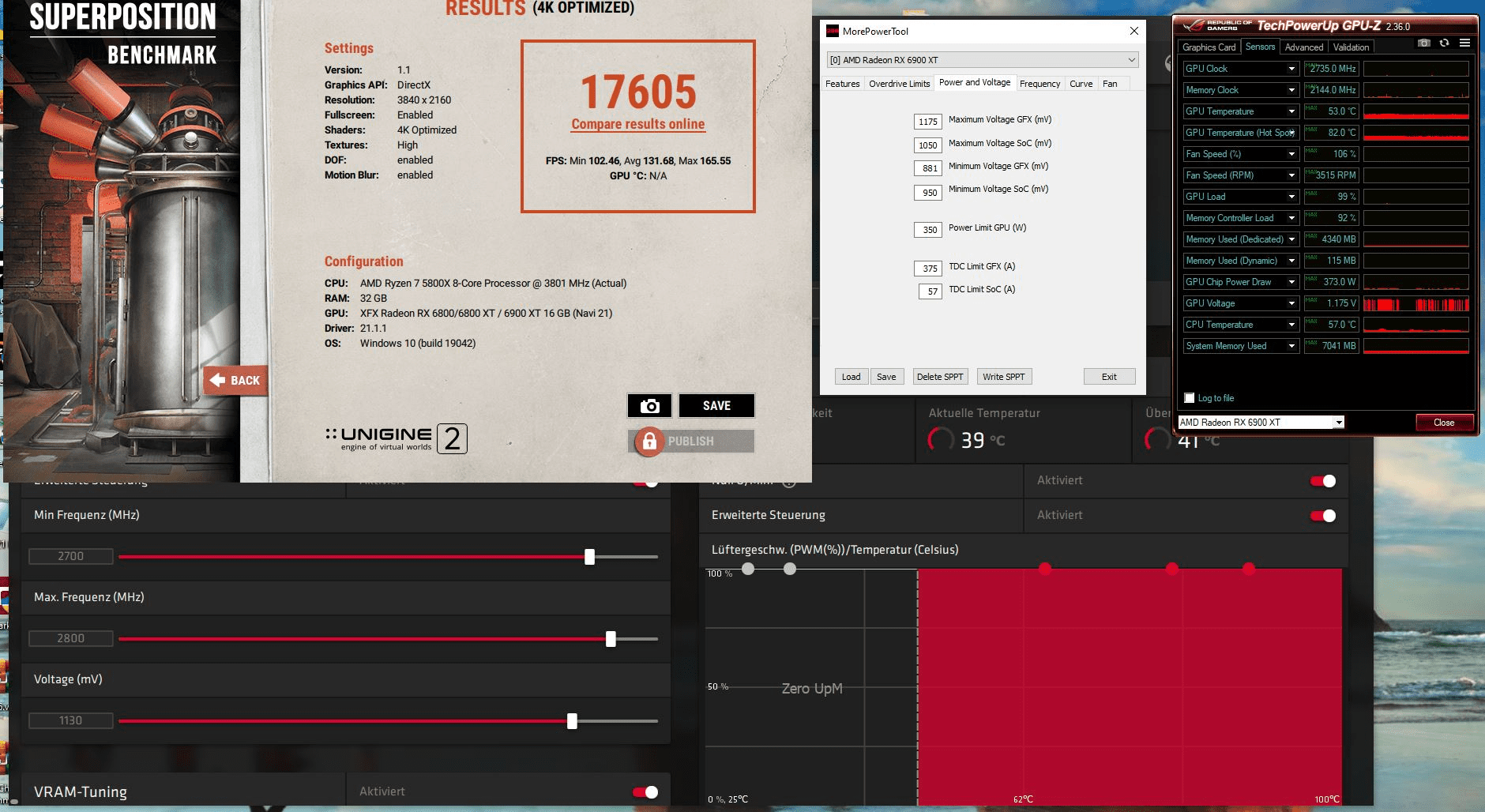Click the Max. Frequenz 2800 value box
The width and height of the screenshot is (1485, 812).
point(70,639)
